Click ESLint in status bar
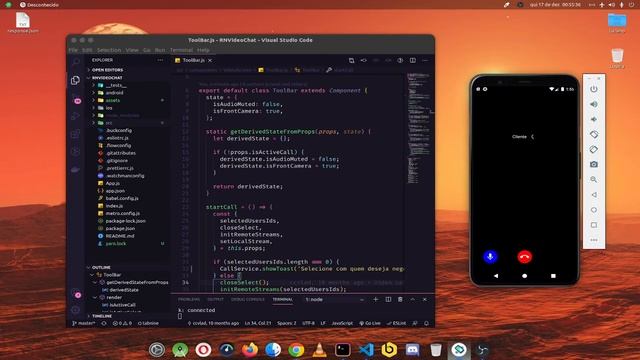 397,323
